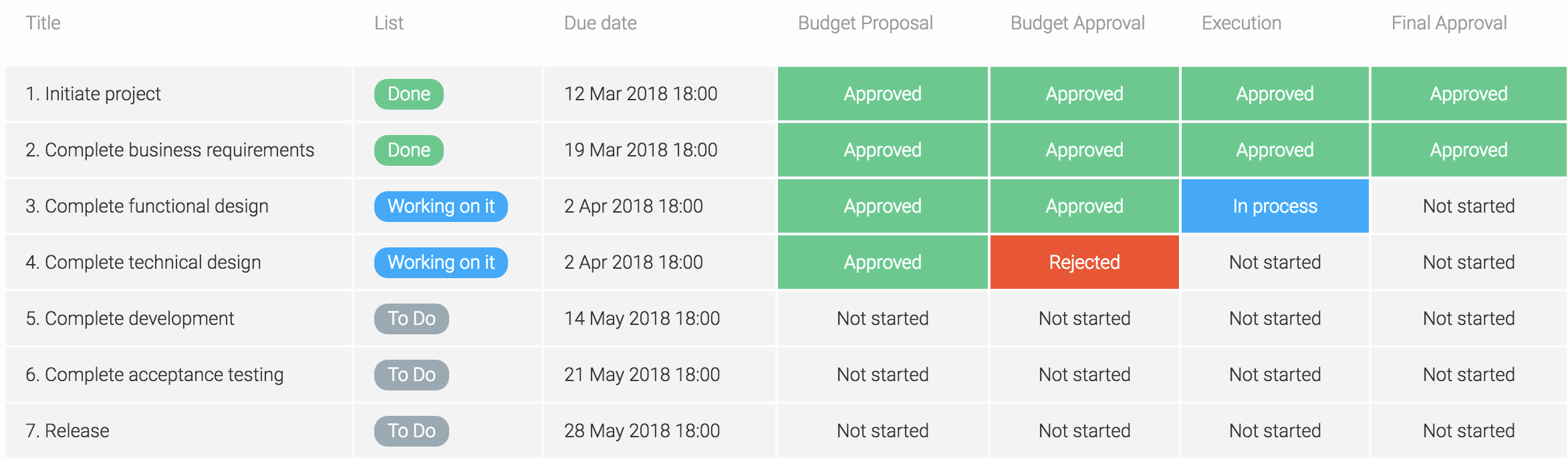Edit the due date 12 Mar 2018 18:00
Image resolution: width=1568 pixels, height=460 pixels.
point(640,94)
